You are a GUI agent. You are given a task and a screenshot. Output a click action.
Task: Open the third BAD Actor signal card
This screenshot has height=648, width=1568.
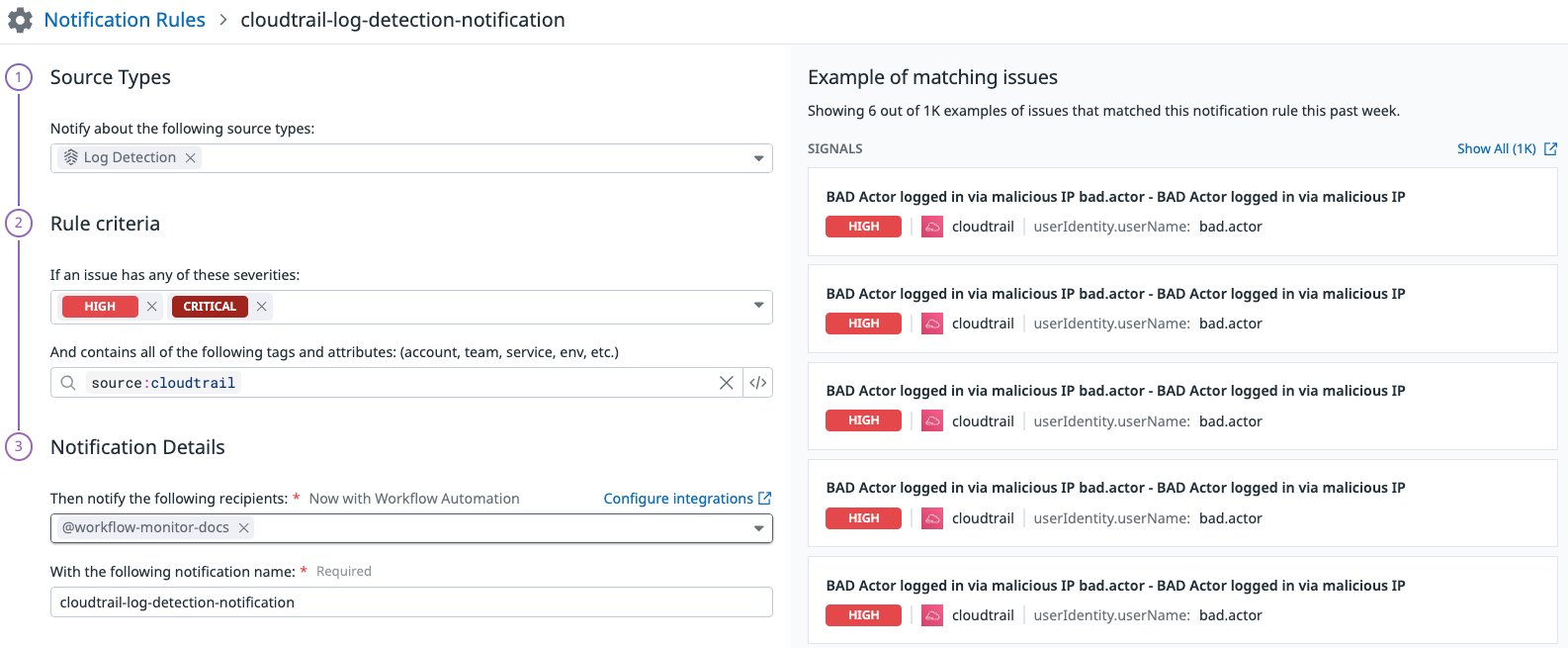pyautogui.click(x=1182, y=406)
